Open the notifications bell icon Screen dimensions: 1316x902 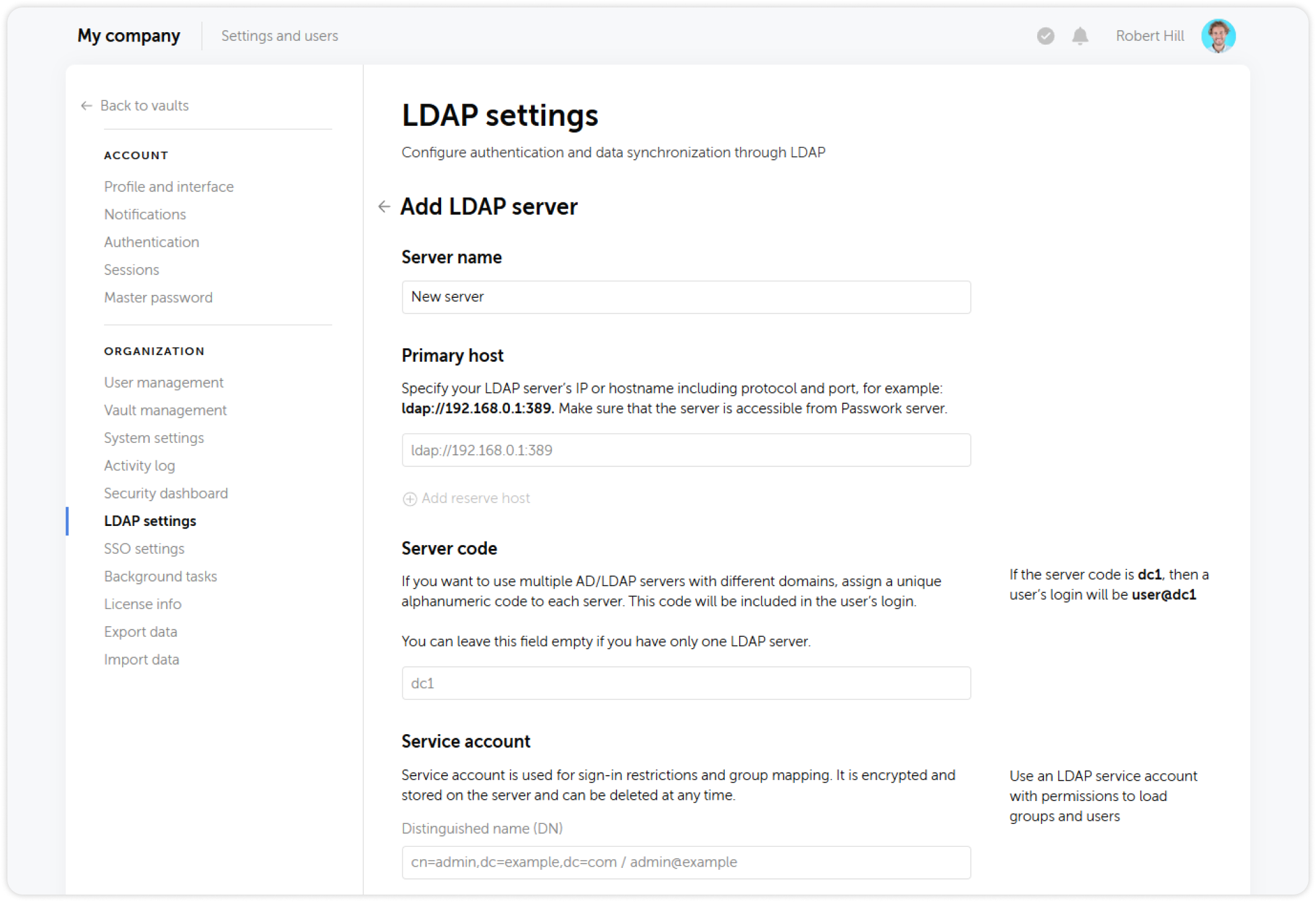pos(1080,36)
